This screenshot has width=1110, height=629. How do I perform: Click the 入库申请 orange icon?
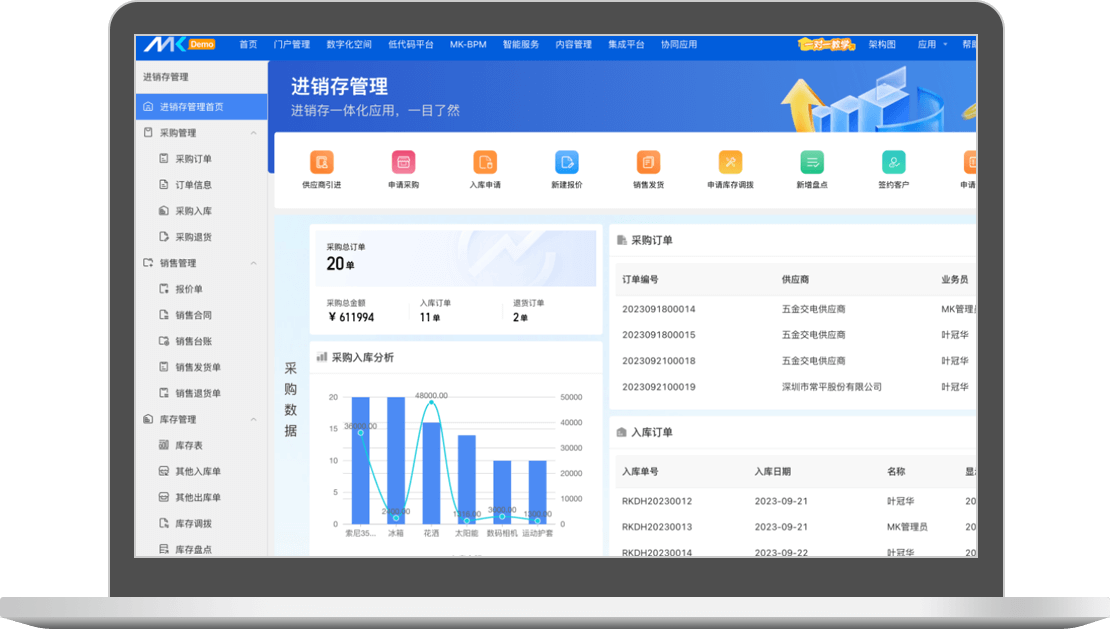(485, 162)
